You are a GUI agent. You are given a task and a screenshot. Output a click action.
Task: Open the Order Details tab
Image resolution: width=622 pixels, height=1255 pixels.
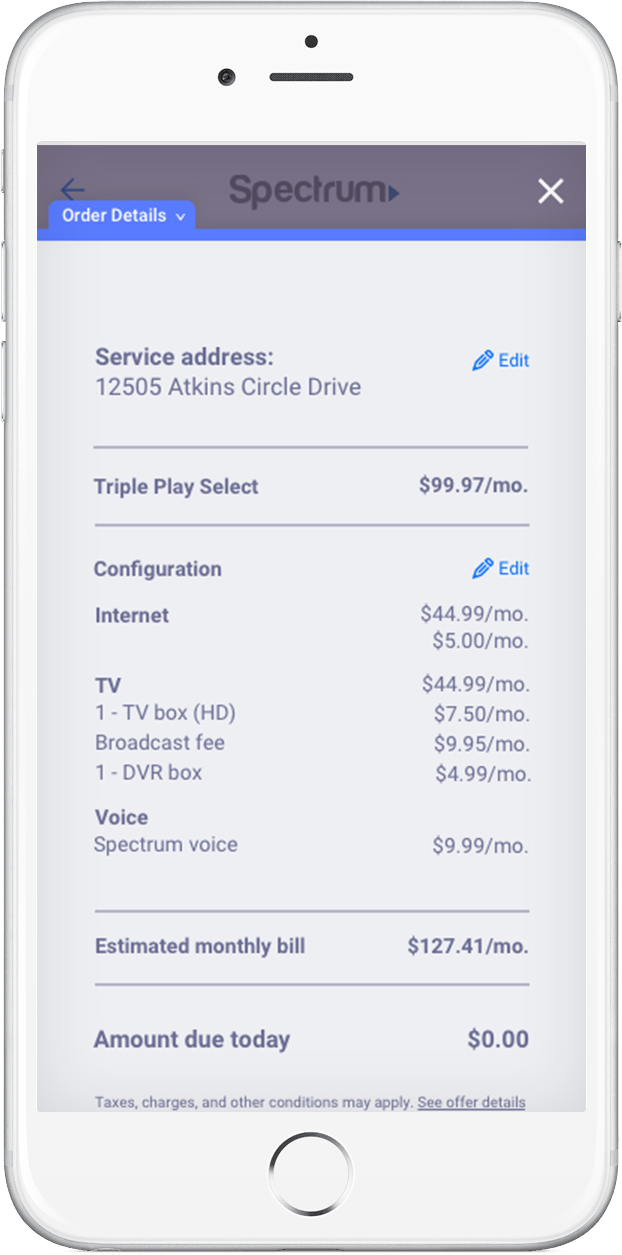(114, 215)
